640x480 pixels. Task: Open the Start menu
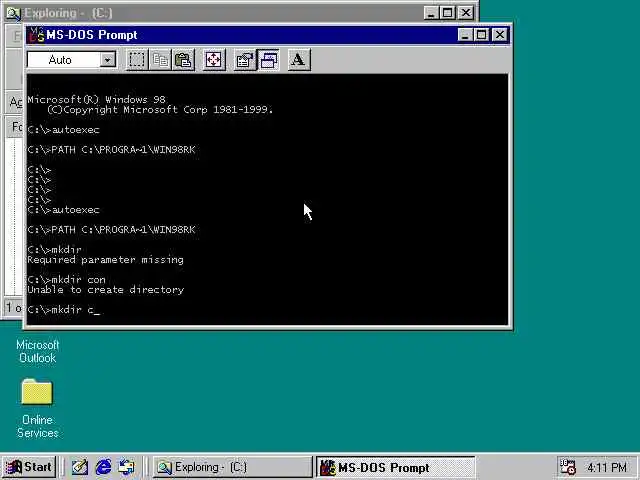pos(29,467)
